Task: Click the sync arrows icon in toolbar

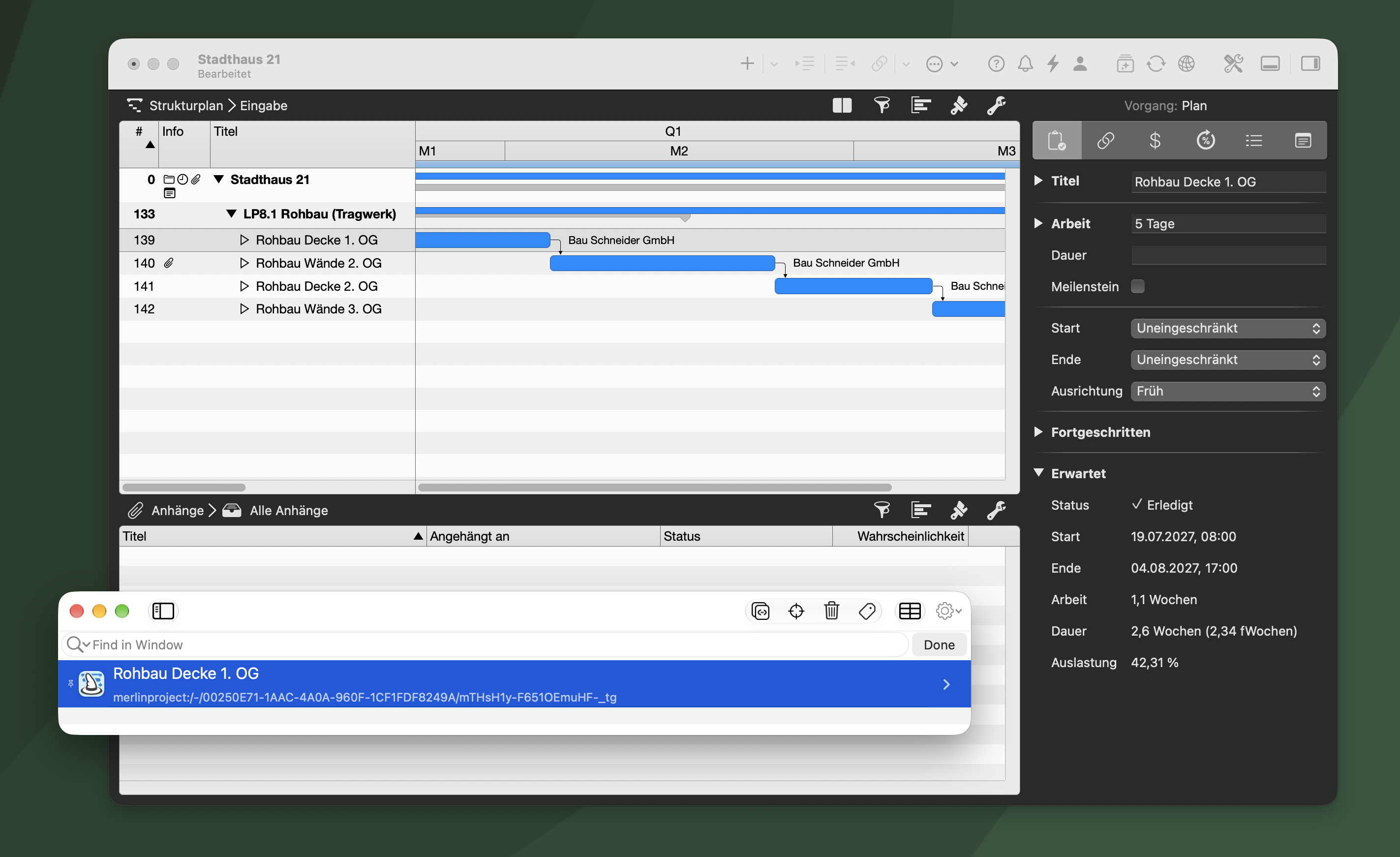Action: [x=1156, y=63]
